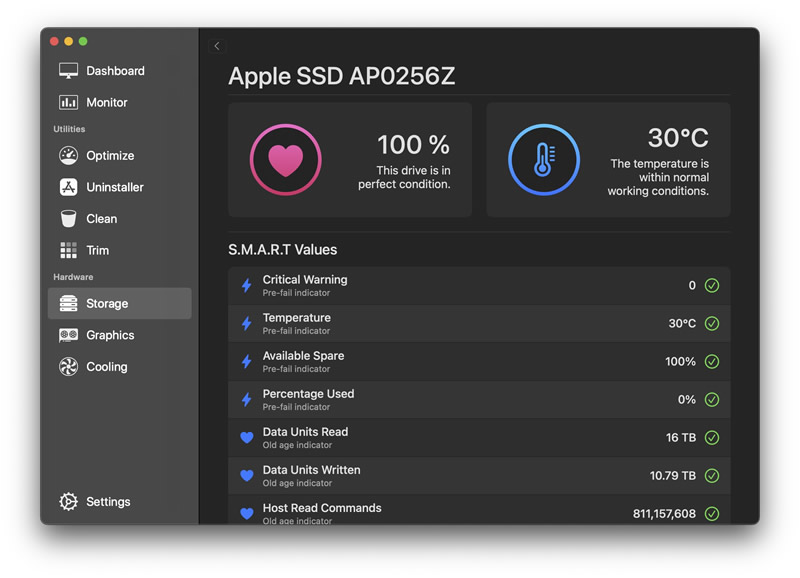Click the Settings gear icon

point(68,502)
